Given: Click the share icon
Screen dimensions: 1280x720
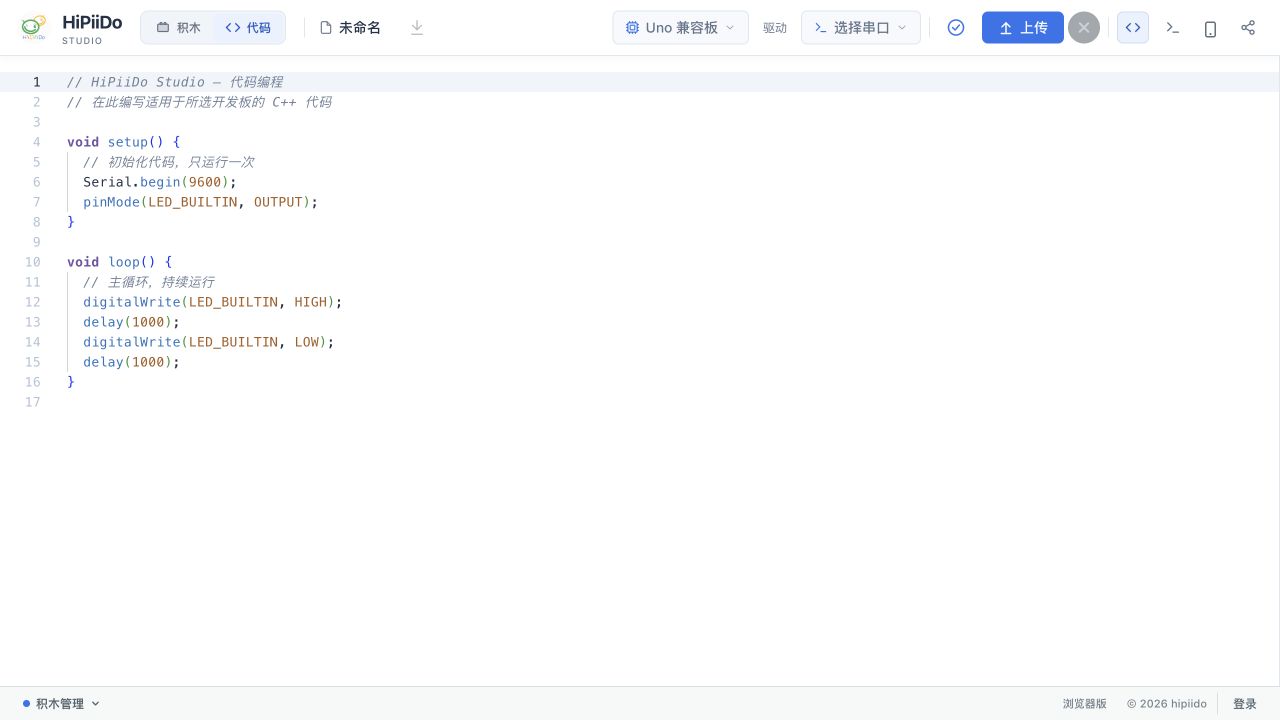Looking at the screenshot, I should [1248, 28].
